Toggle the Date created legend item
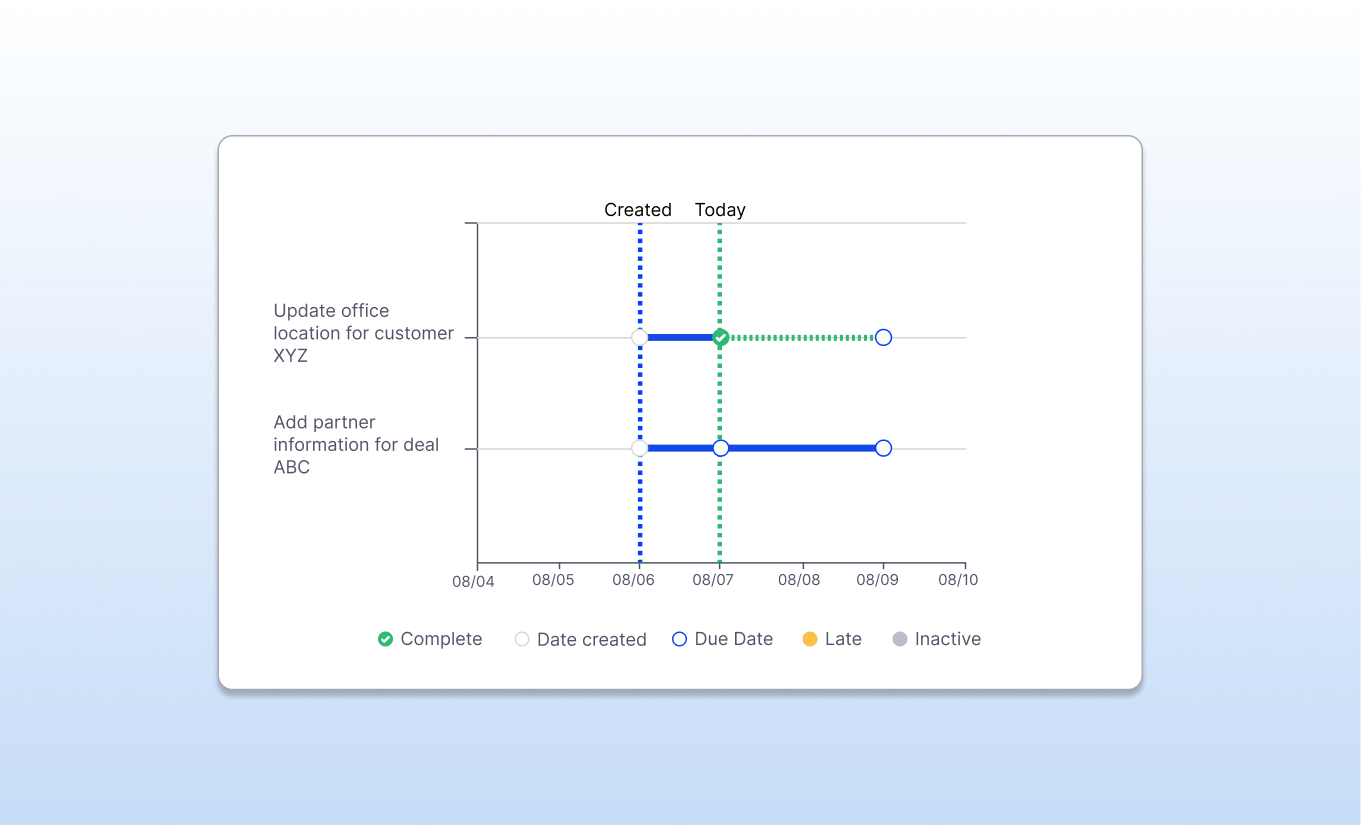 [580, 639]
